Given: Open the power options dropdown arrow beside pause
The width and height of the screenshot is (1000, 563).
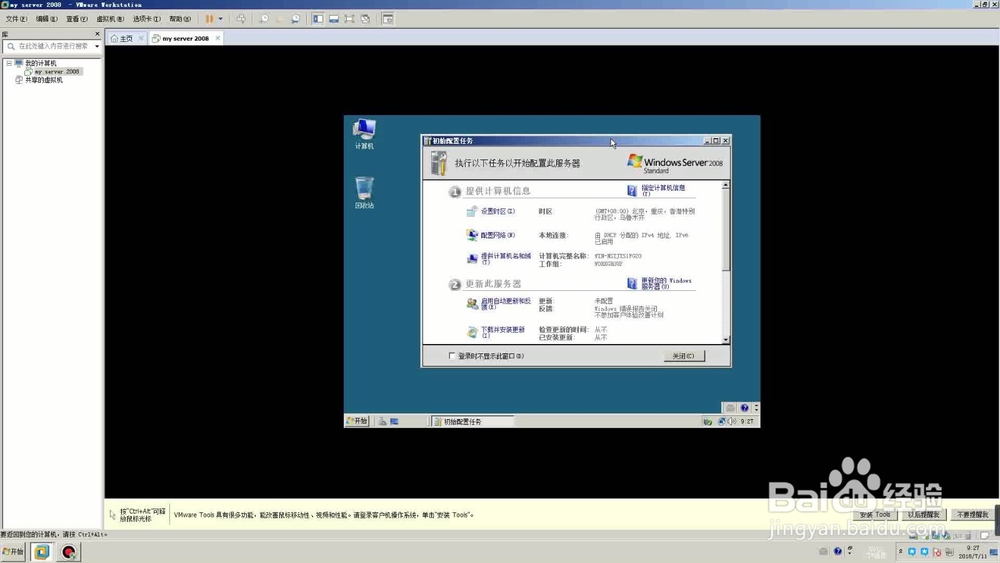Looking at the screenshot, I should pos(221,19).
